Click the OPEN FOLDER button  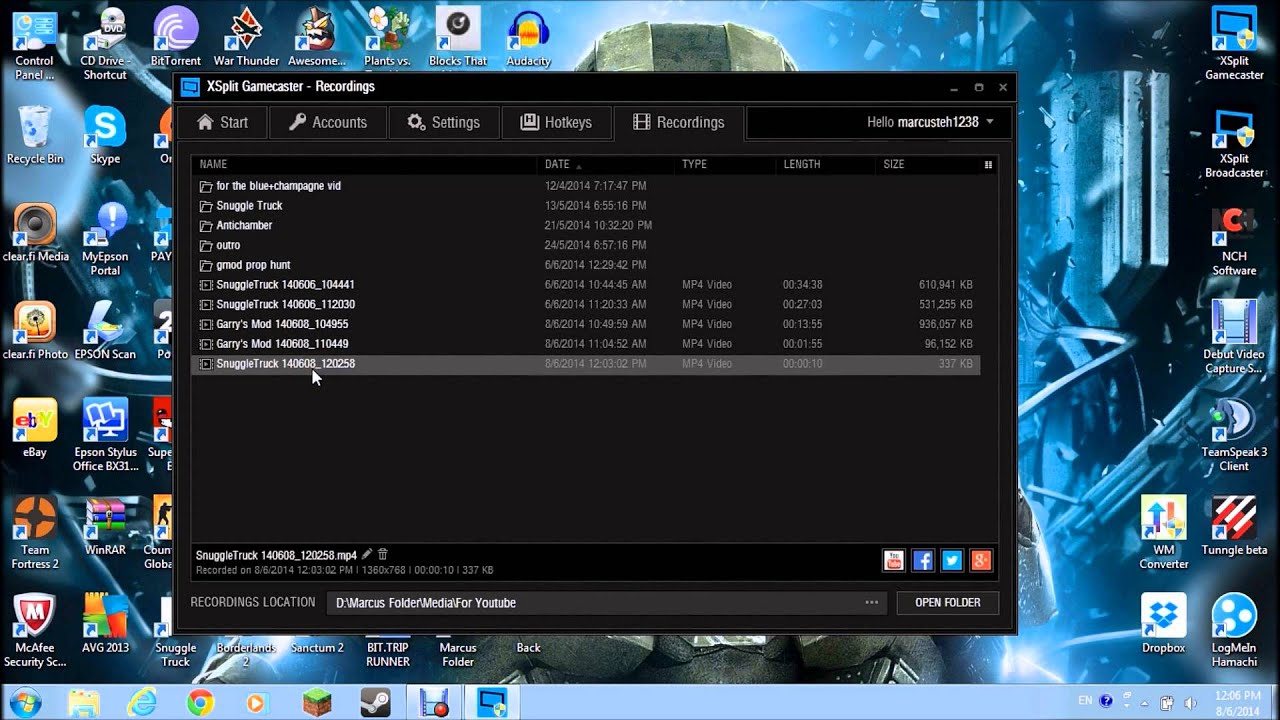coord(947,603)
